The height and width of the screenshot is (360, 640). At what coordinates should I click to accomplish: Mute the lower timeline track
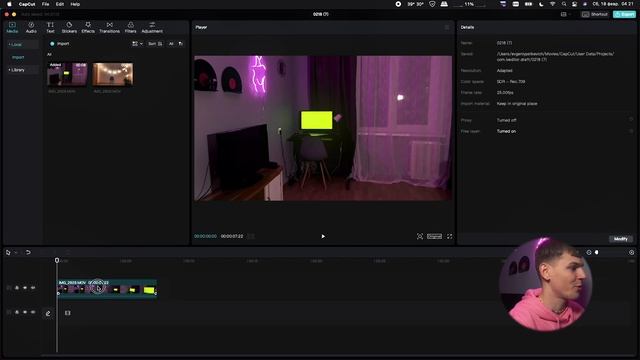tap(33, 312)
